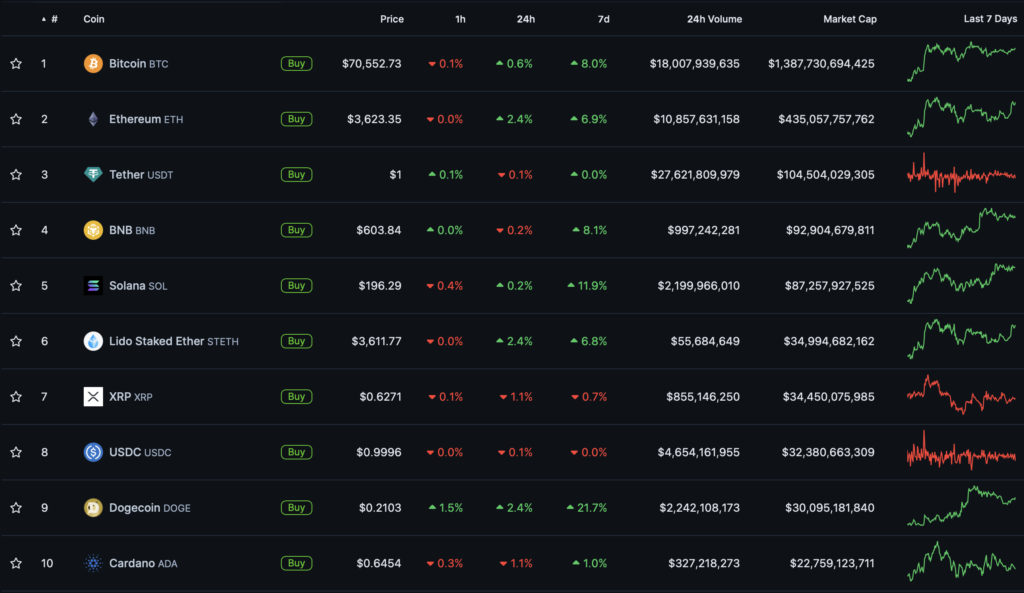1024x593 pixels.
Task: Click the Dogecoin logo icon
Action: pos(93,508)
